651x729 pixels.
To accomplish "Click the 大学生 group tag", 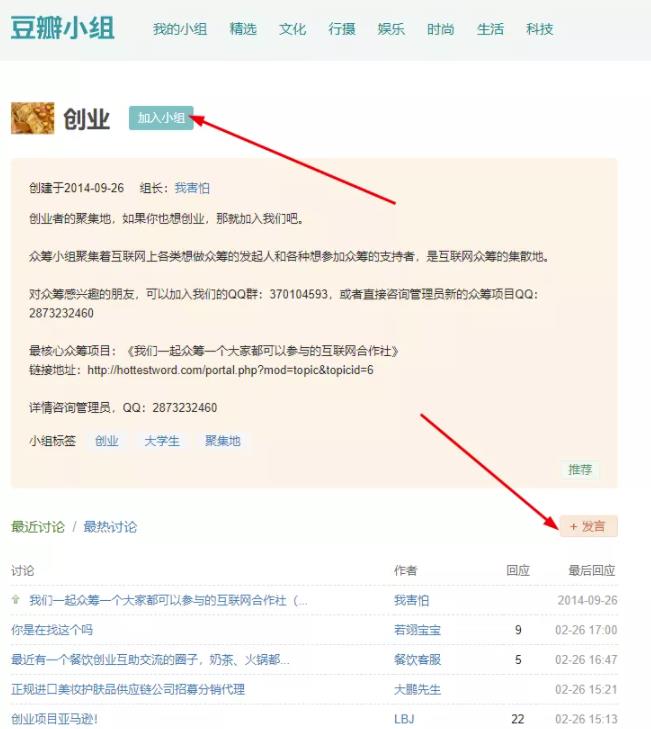I will coord(162,441).
